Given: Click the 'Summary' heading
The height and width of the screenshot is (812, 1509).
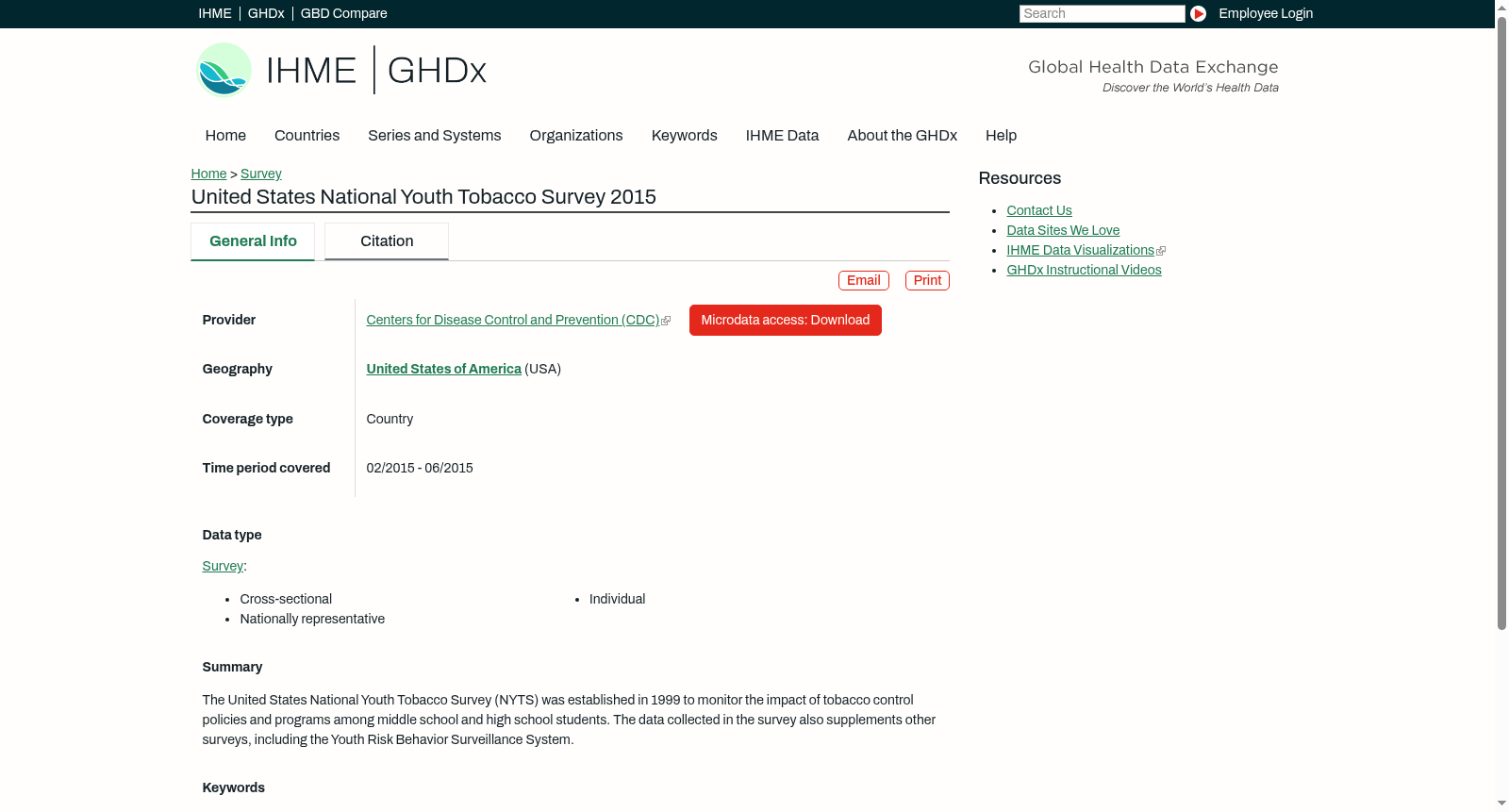Looking at the screenshot, I should click(232, 668).
